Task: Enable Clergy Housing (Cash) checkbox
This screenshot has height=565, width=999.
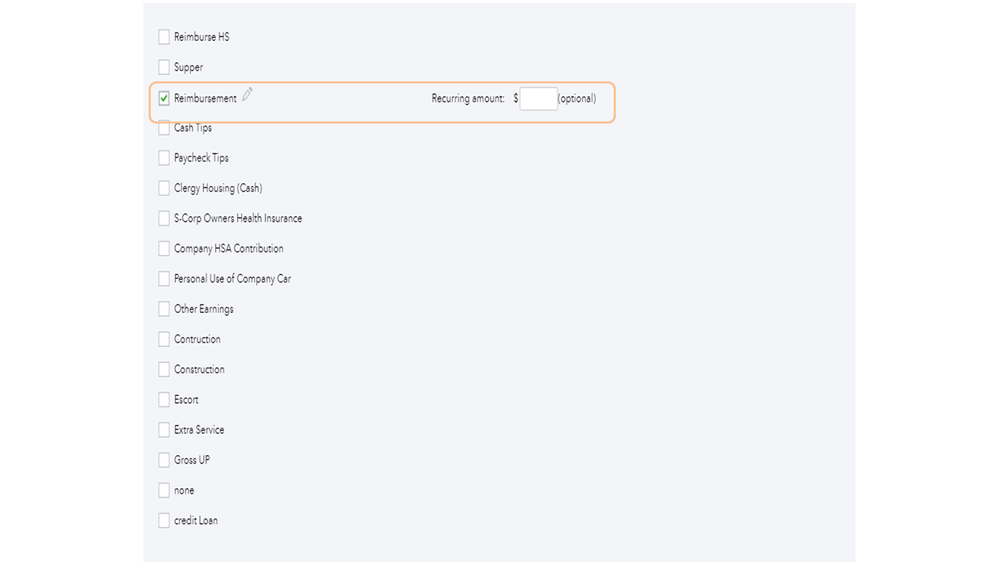Action: (164, 188)
